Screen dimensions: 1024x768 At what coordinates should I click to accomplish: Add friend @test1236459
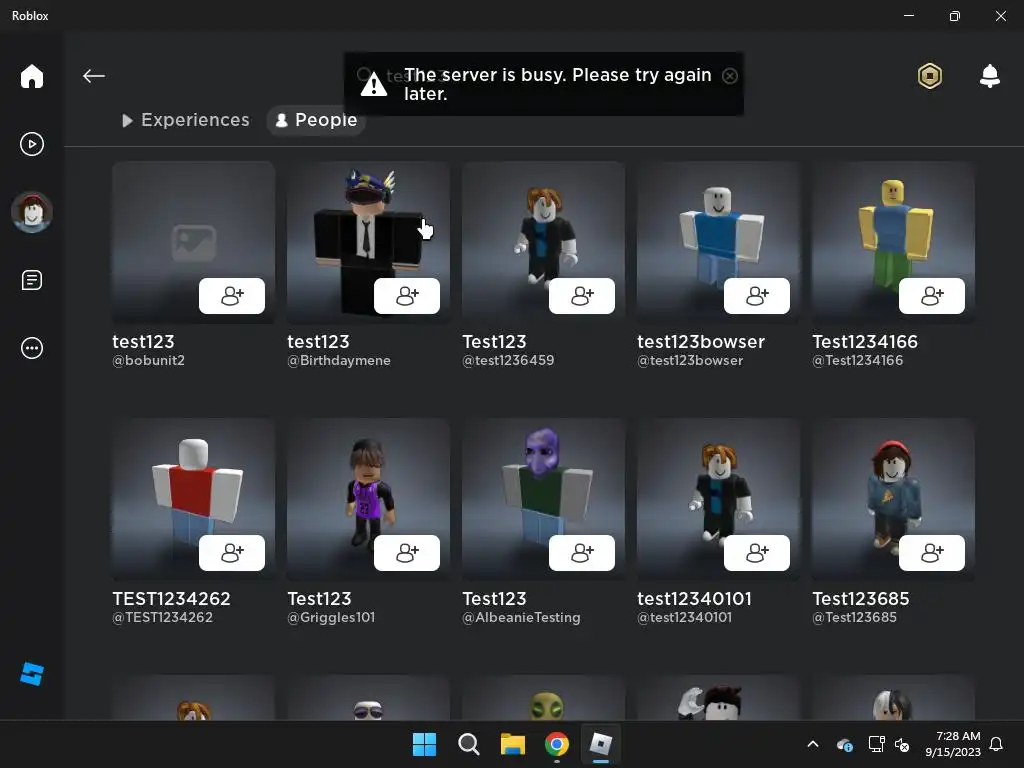click(x=582, y=296)
